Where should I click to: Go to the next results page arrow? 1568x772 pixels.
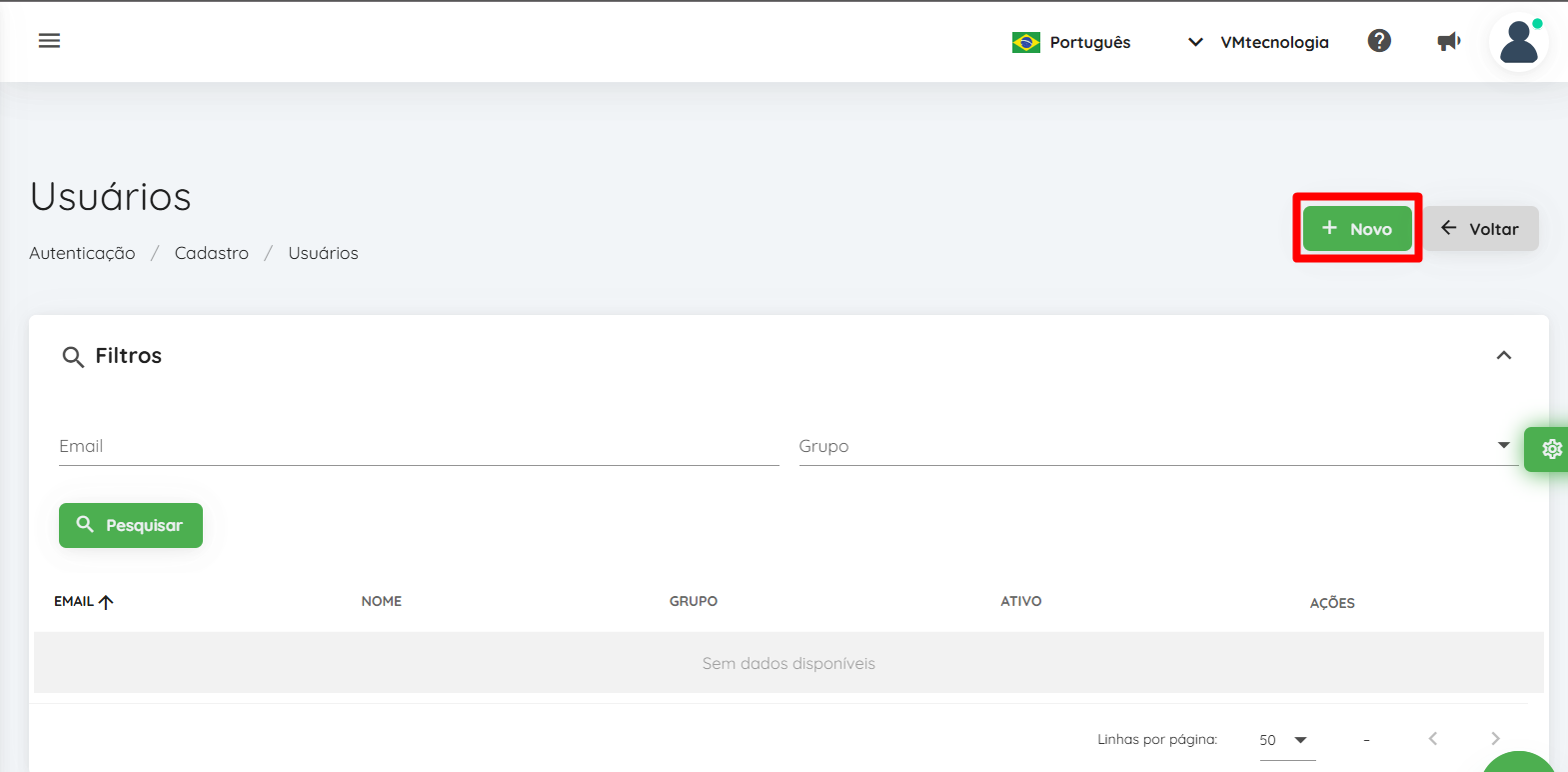coord(1495,739)
